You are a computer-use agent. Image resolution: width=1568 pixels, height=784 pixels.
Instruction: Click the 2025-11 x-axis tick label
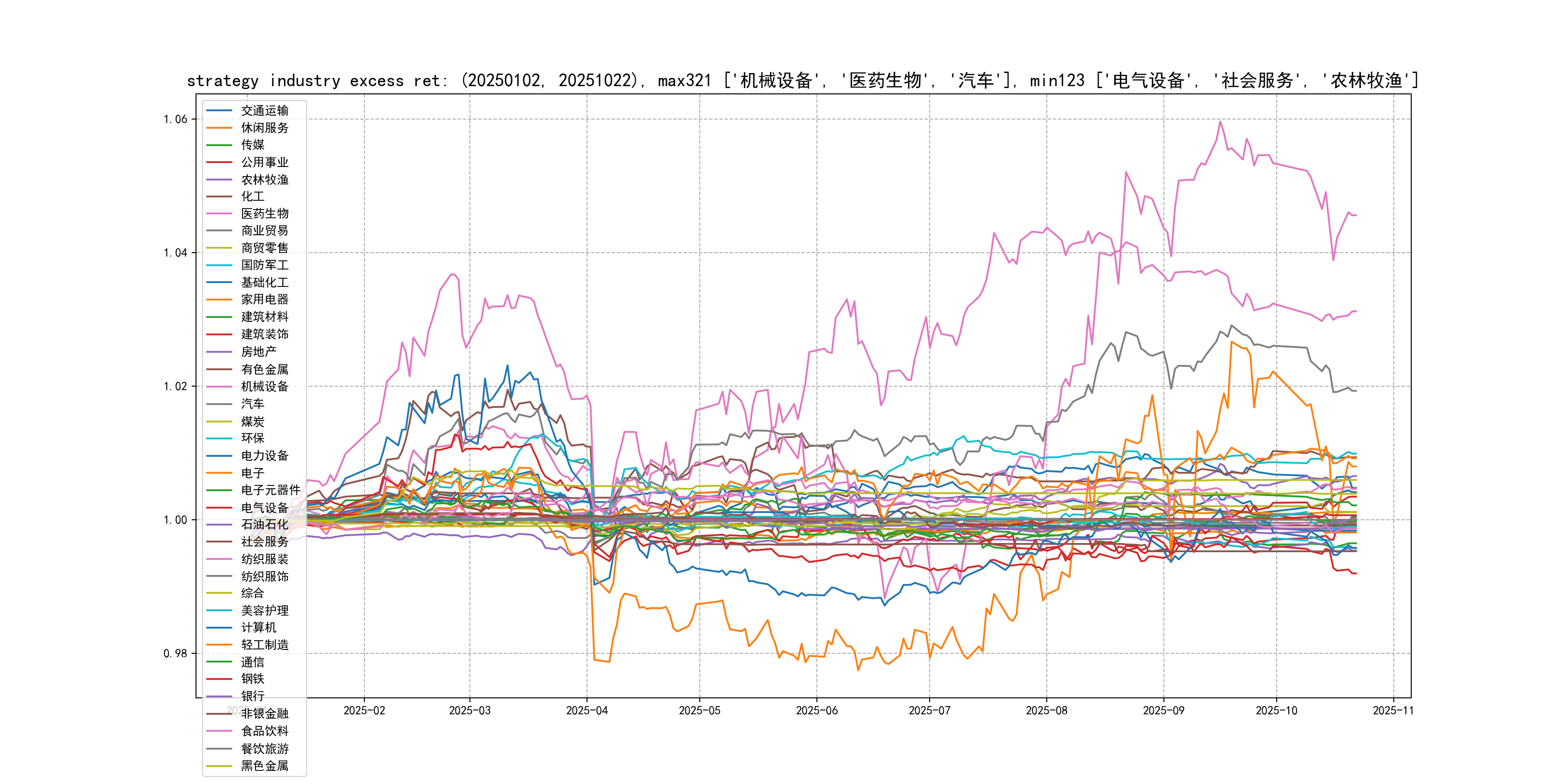coord(1393,710)
